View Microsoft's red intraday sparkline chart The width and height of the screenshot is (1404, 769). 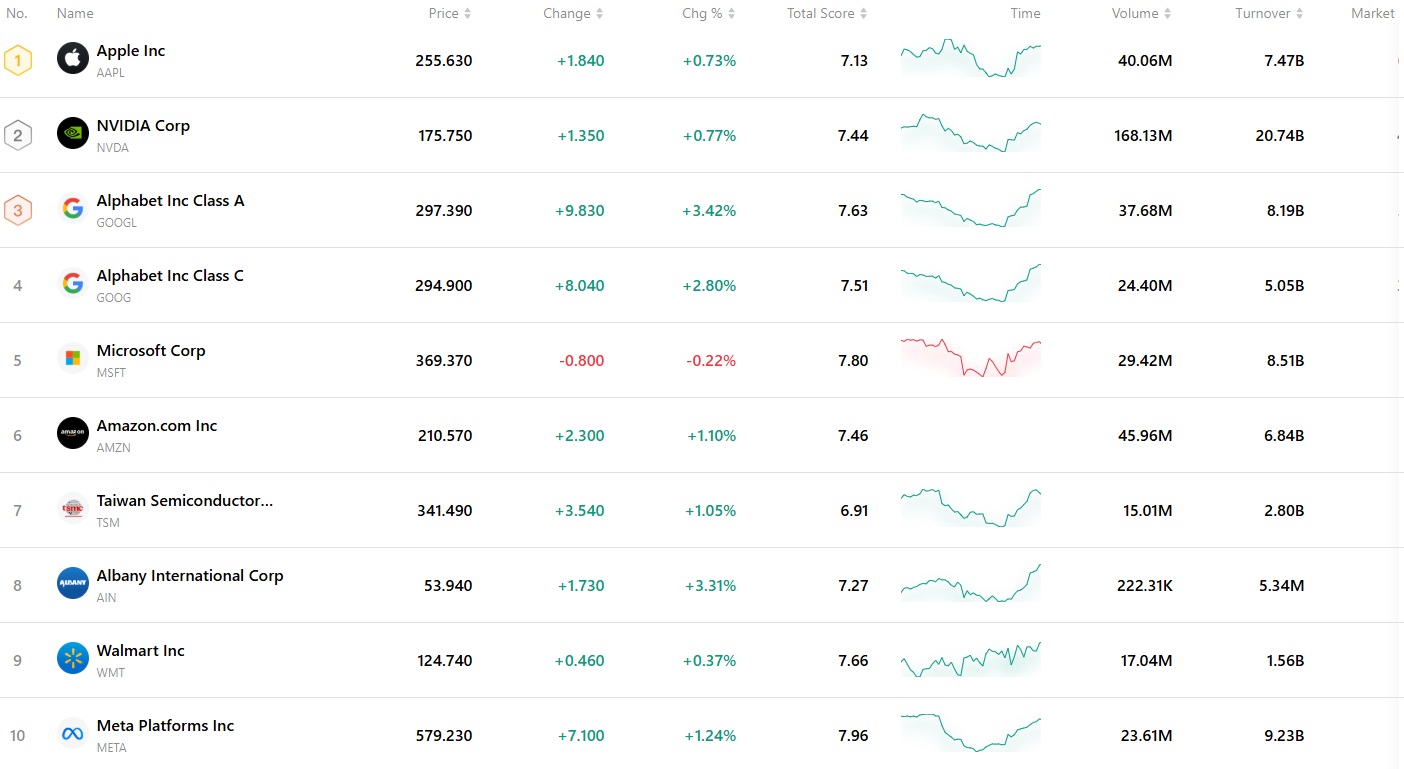click(x=970, y=358)
